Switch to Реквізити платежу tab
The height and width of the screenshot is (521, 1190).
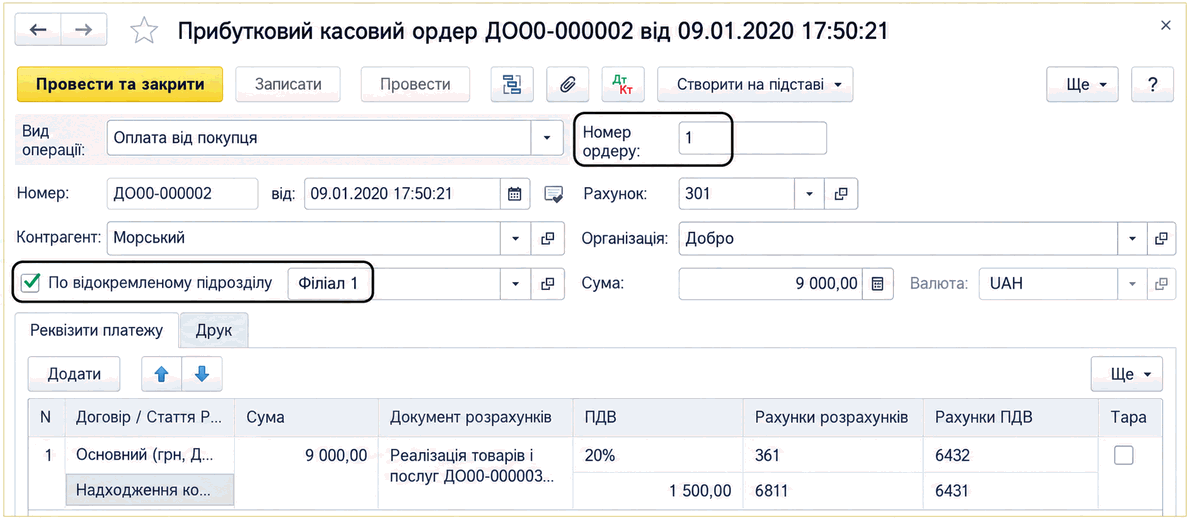click(96, 330)
